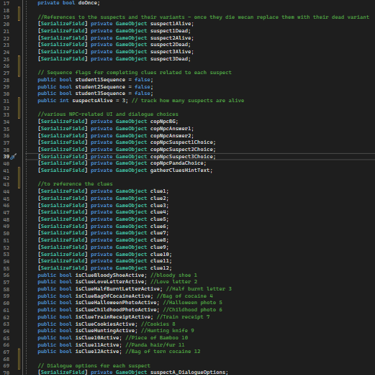This screenshot has width=375, height=375.
Task: Click the suspectsAlive integer variable
Action: 92,100
